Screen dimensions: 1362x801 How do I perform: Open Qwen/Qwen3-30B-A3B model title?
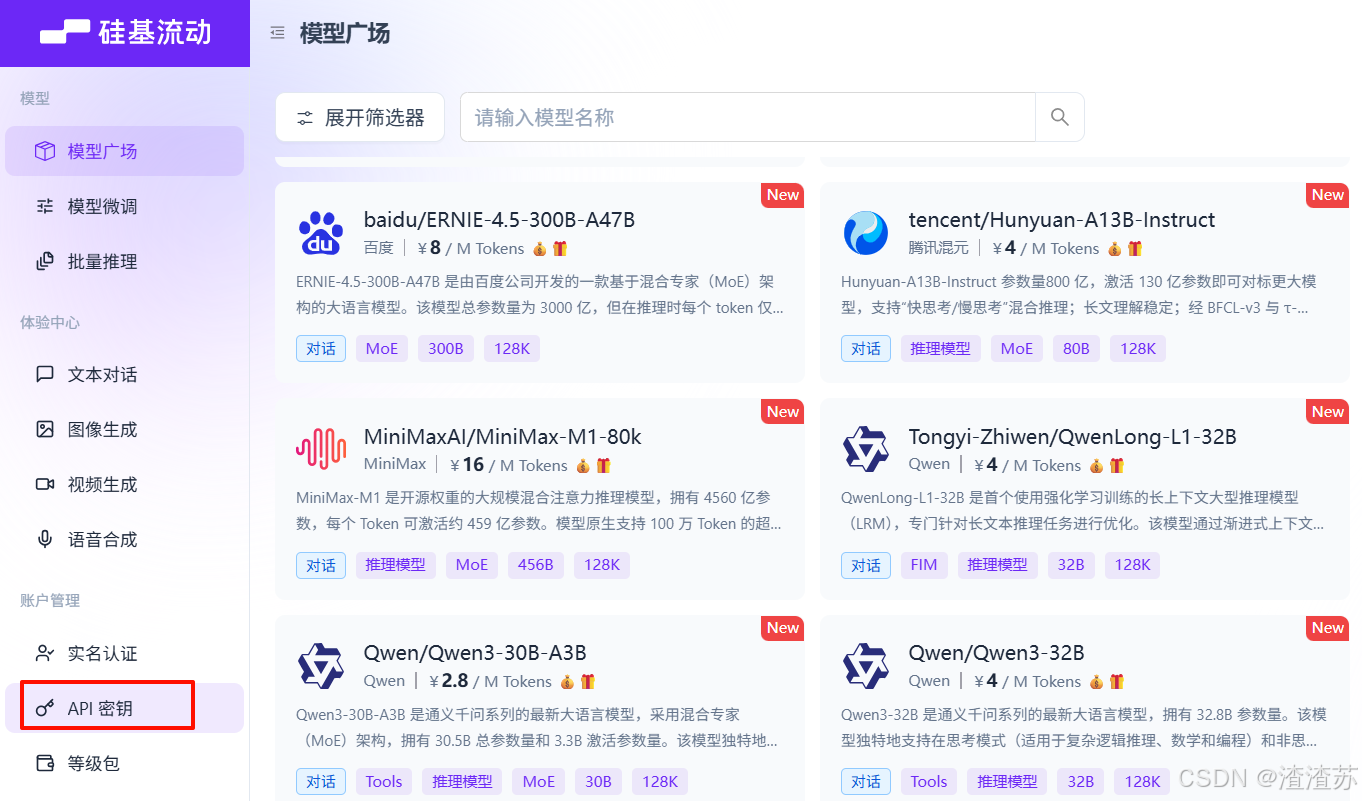(x=475, y=653)
